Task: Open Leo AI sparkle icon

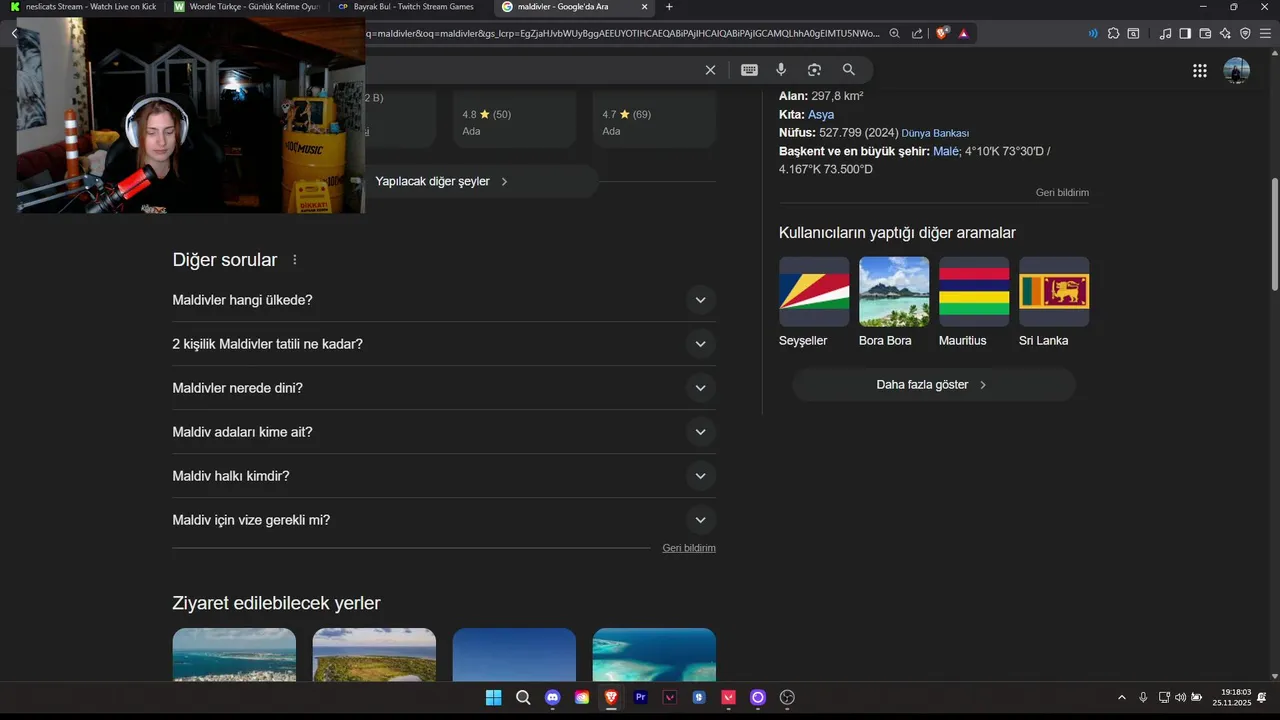Action: [x=1225, y=33]
